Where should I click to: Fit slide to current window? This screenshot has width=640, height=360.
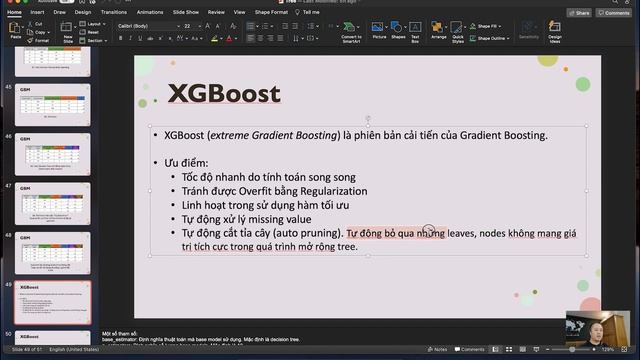(624, 349)
